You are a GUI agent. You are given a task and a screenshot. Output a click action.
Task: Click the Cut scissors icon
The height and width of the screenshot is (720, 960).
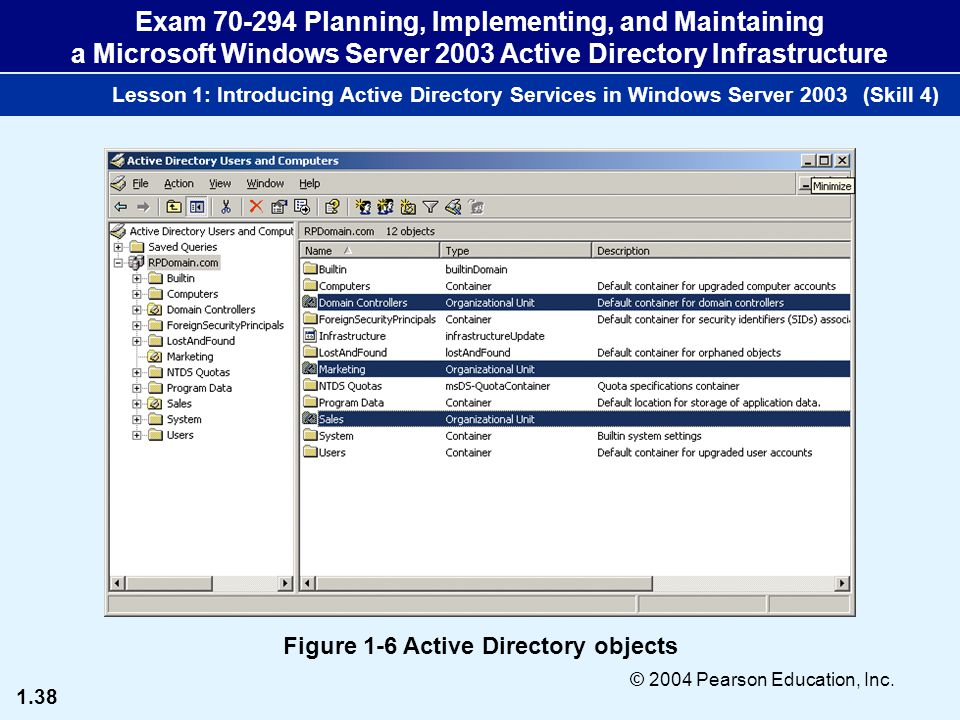coord(226,207)
